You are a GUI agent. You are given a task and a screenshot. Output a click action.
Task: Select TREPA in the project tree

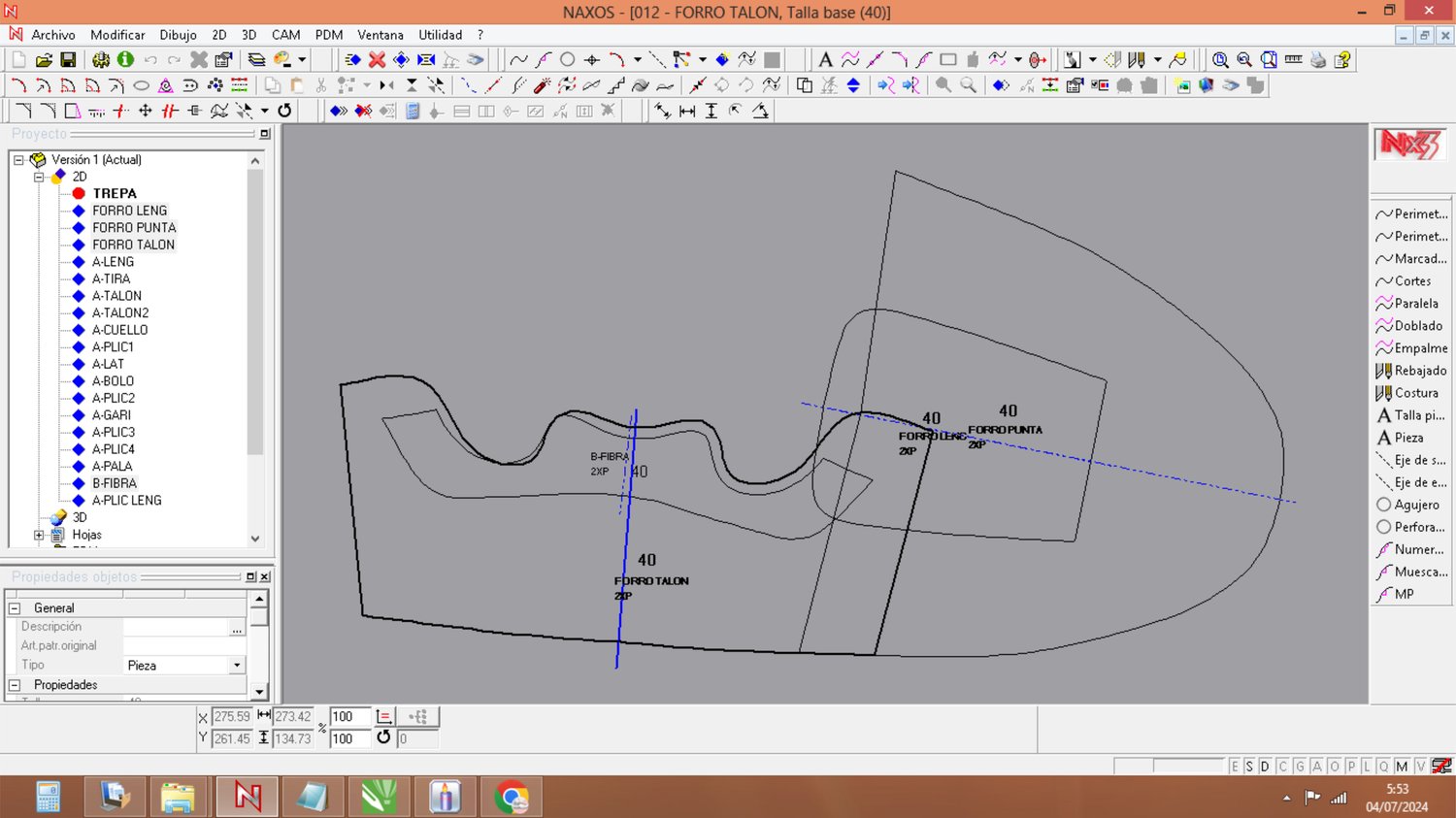(115, 194)
